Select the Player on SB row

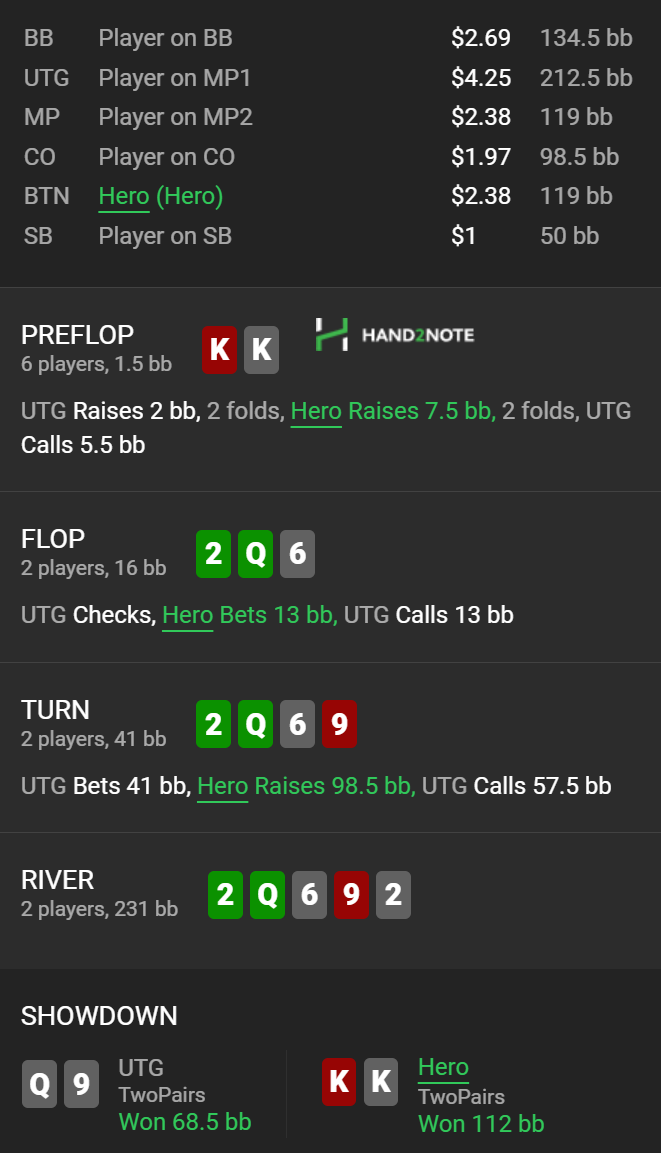tap(328, 235)
